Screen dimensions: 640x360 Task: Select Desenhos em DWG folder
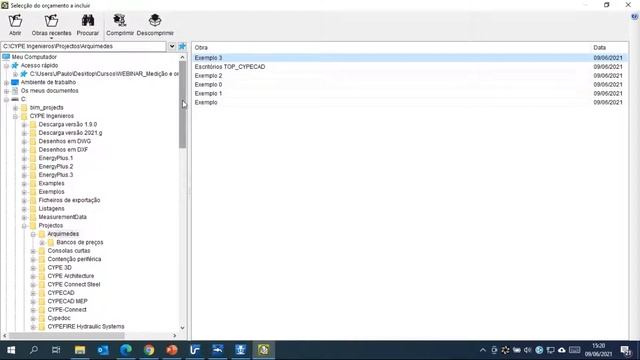(x=64, y=141)
